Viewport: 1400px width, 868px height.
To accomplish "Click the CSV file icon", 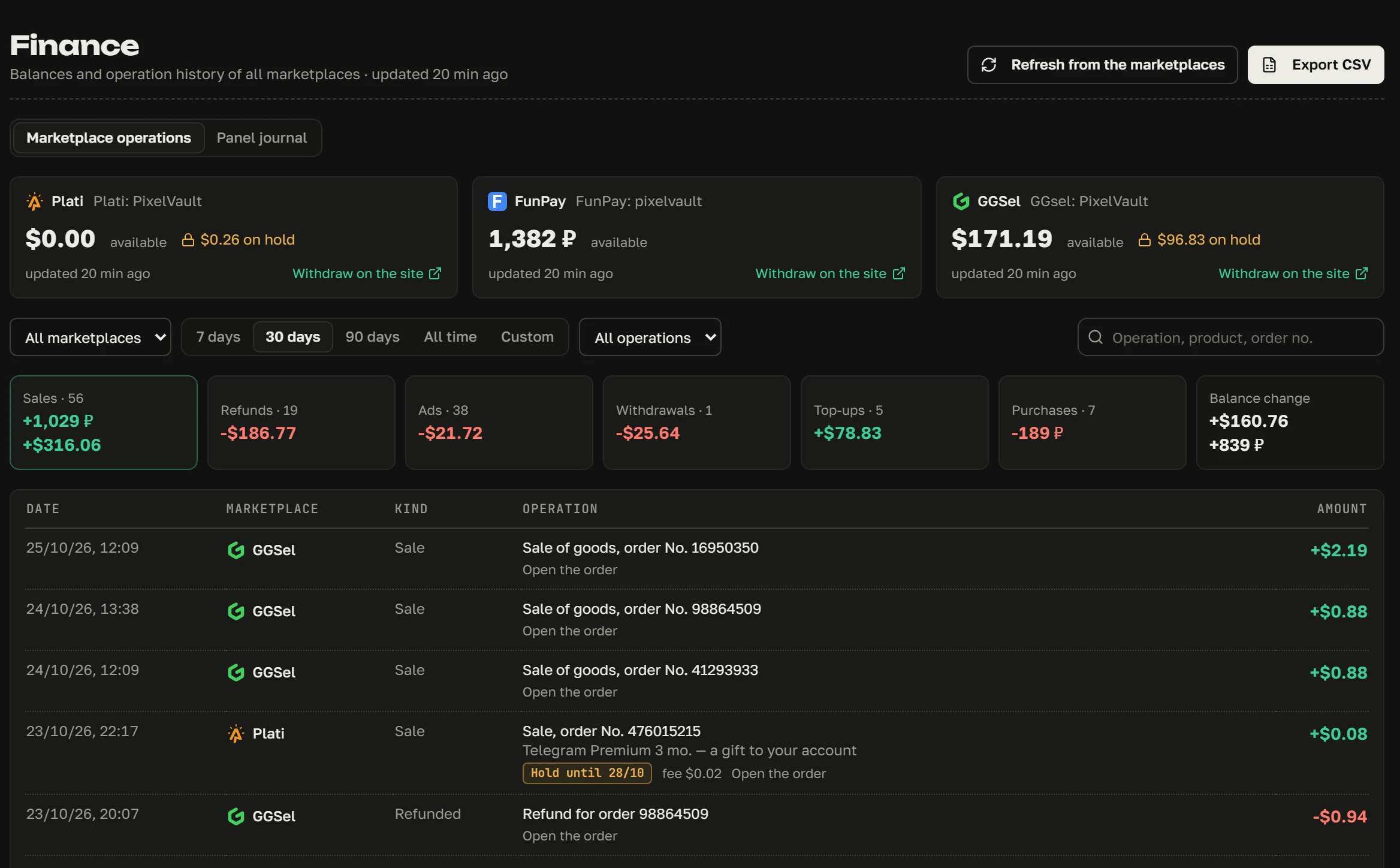I will coord(1269,65).
